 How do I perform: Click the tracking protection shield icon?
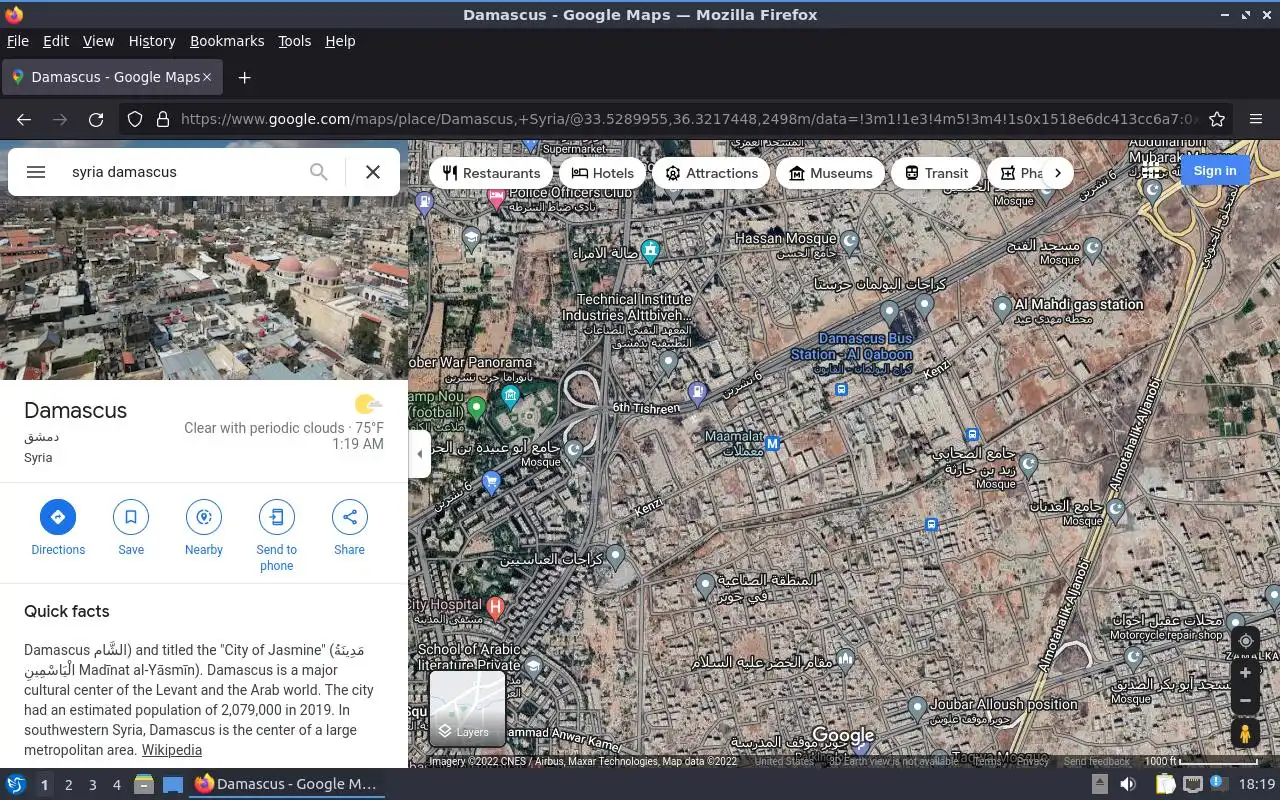(135, 119)
